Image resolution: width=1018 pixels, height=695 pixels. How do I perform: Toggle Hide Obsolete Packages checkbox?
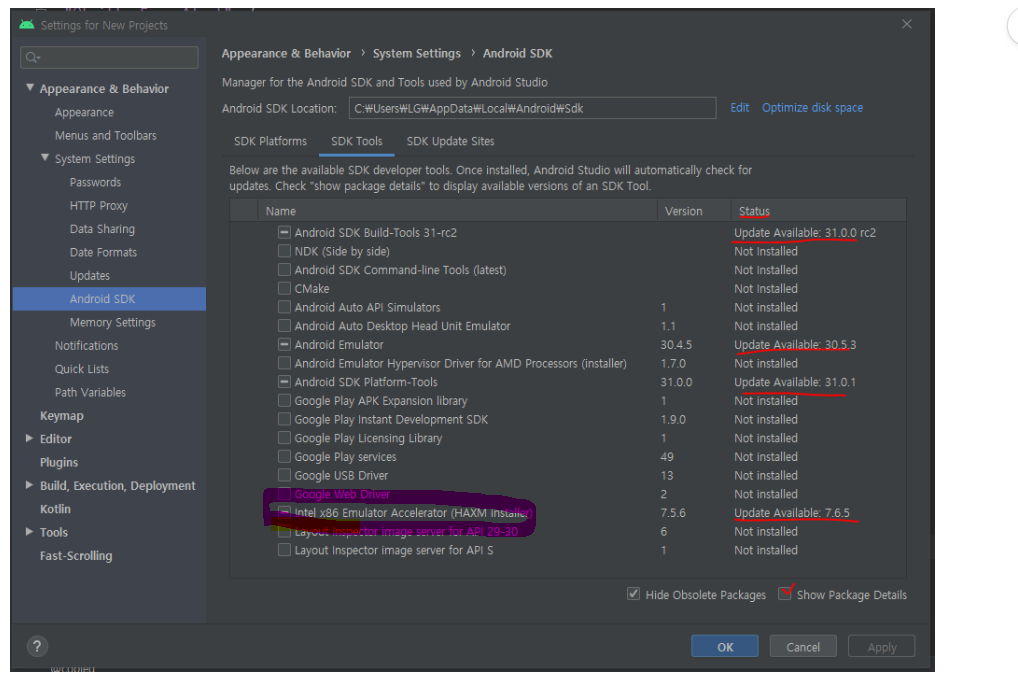coord(634,594)
